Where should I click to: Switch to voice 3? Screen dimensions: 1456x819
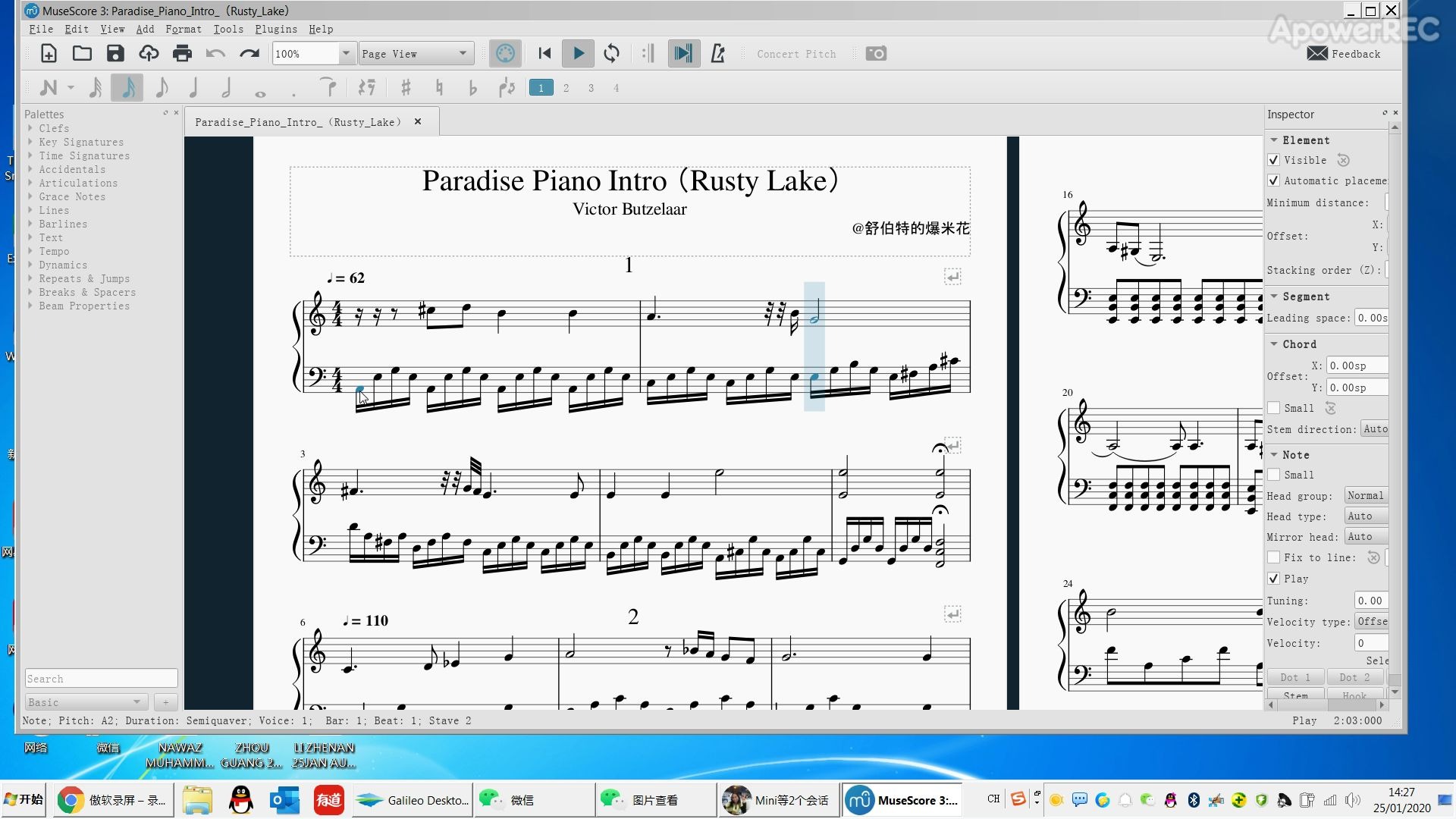591,88
